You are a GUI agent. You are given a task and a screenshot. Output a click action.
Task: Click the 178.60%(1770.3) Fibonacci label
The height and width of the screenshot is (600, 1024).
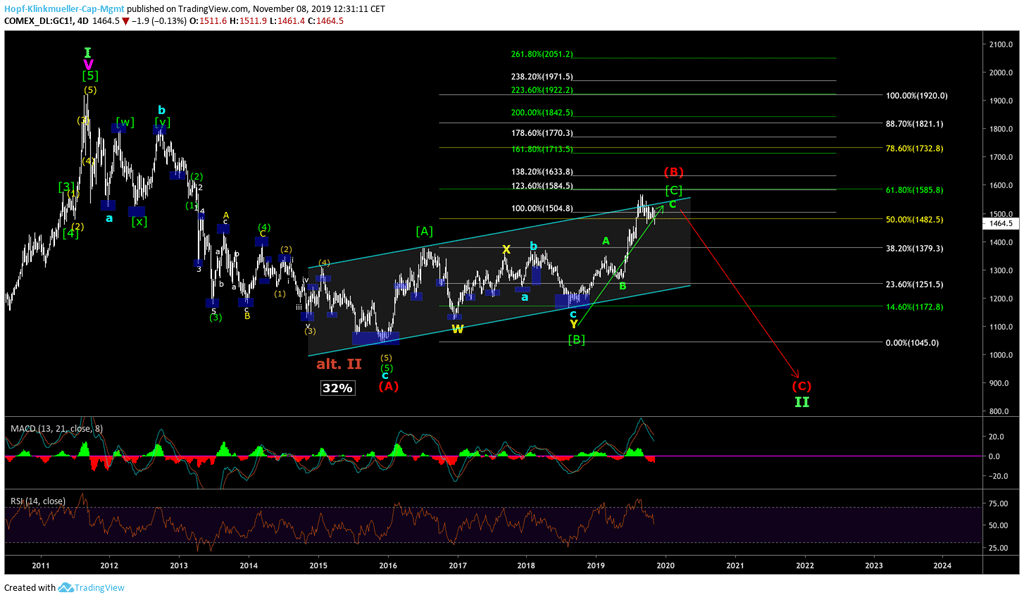542,133
